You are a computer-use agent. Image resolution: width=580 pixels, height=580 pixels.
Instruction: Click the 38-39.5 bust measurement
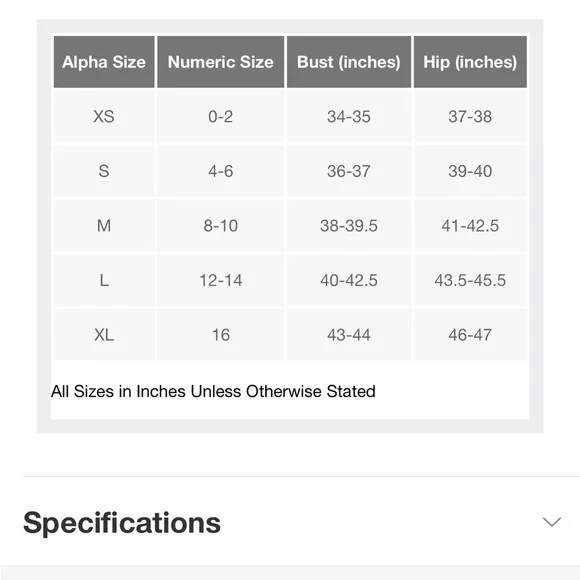(349, 226)
